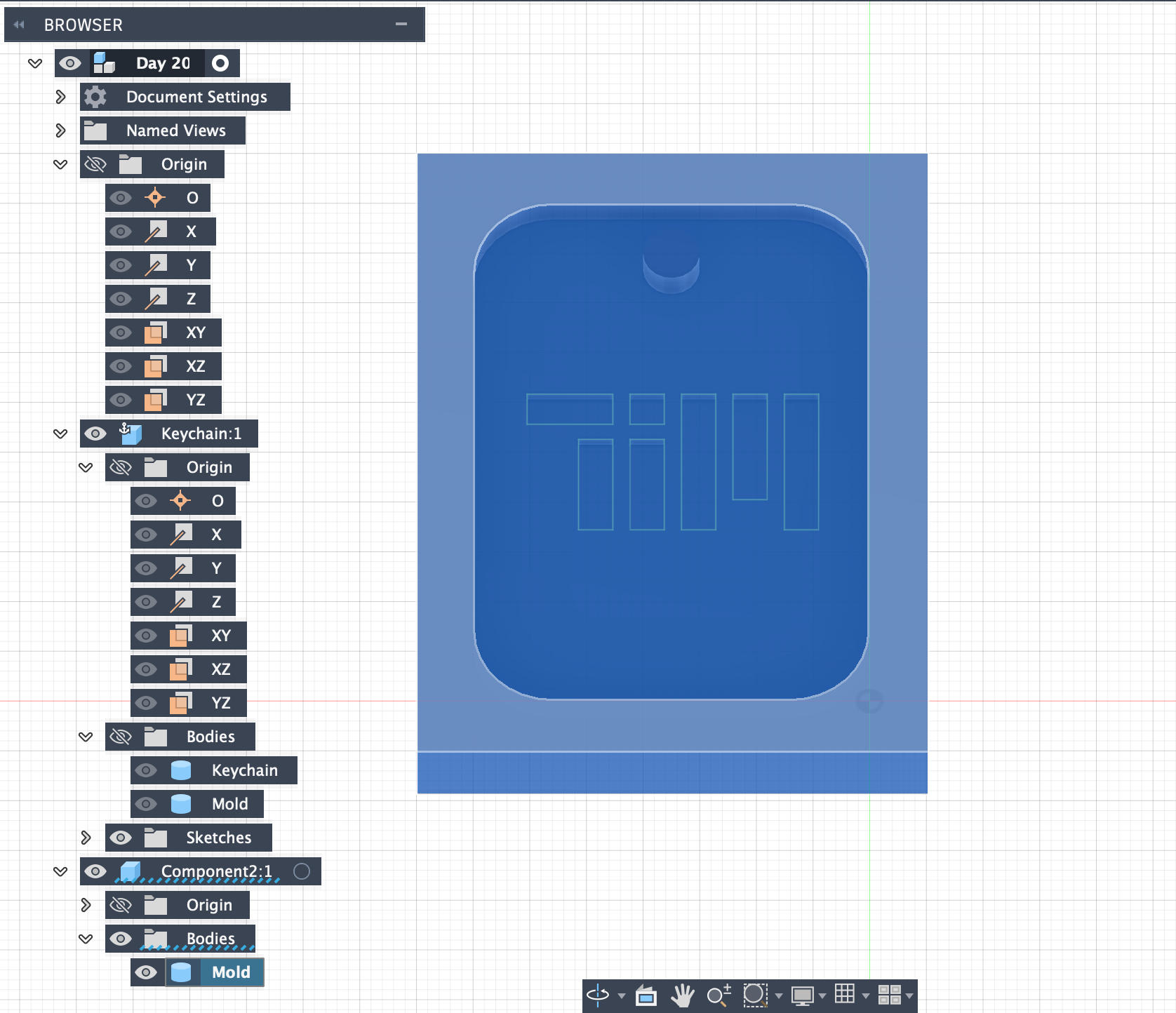Click the Look At tool icon

[x=646, y=995]
